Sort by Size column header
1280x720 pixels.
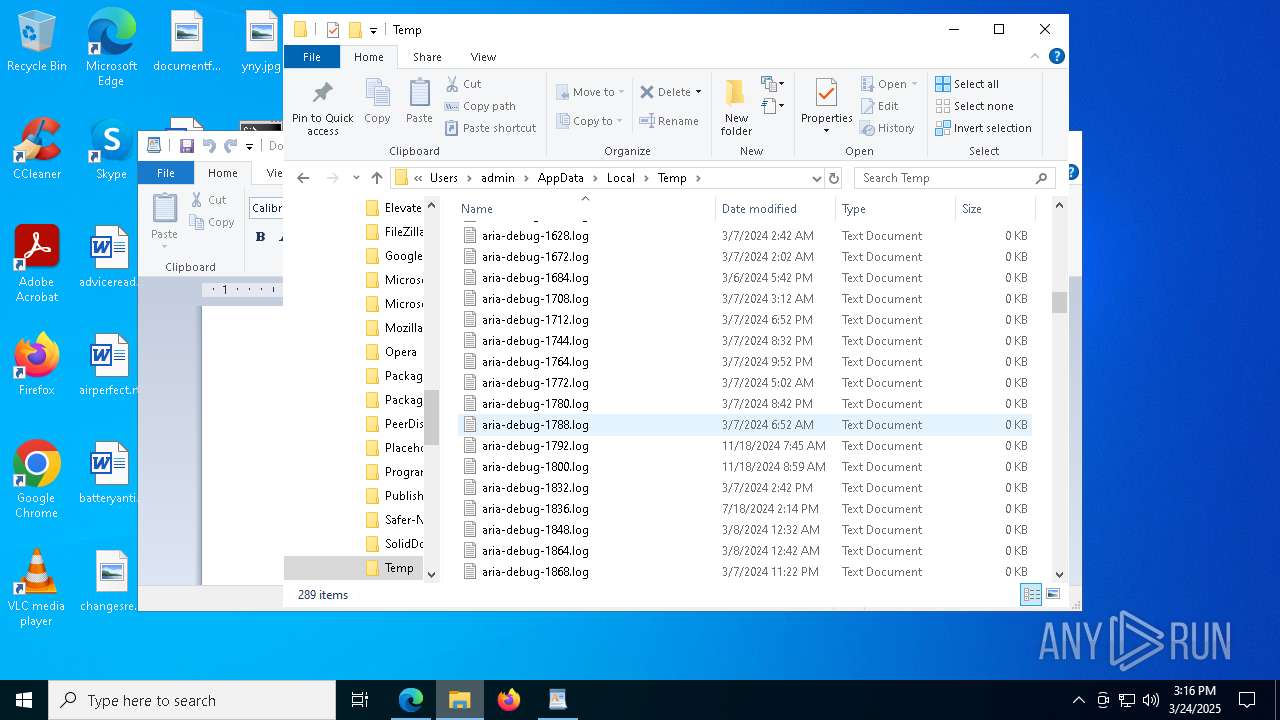pyautogui.click(x=995, y=208)
